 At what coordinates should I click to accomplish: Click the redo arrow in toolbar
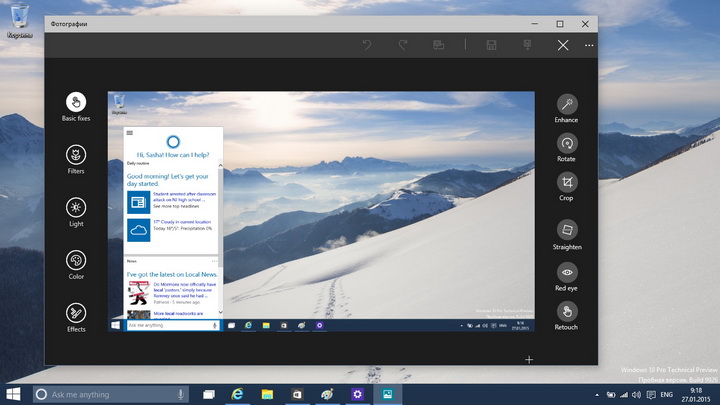403,45
